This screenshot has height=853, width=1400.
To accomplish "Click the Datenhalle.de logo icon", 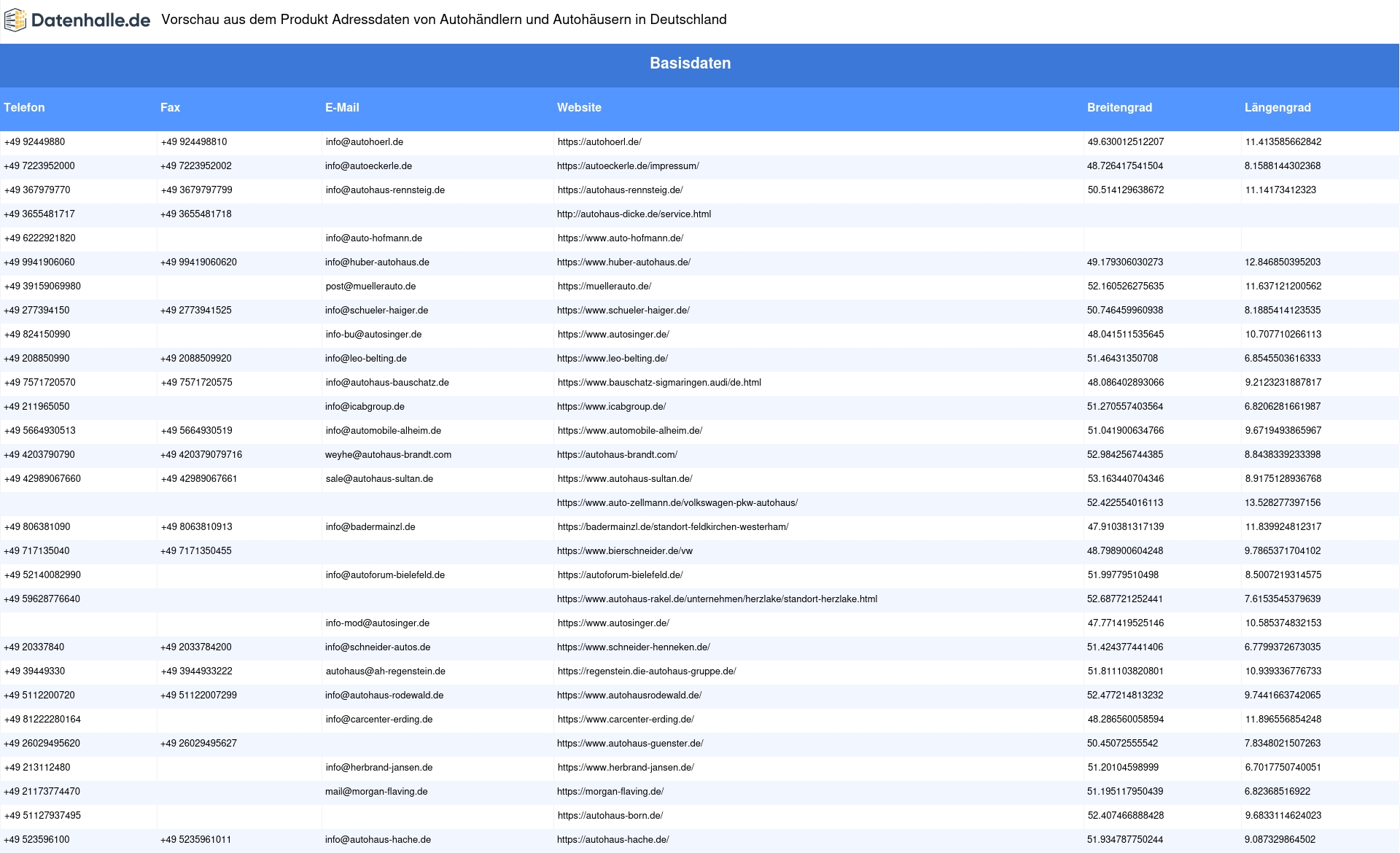I will 15,20.
